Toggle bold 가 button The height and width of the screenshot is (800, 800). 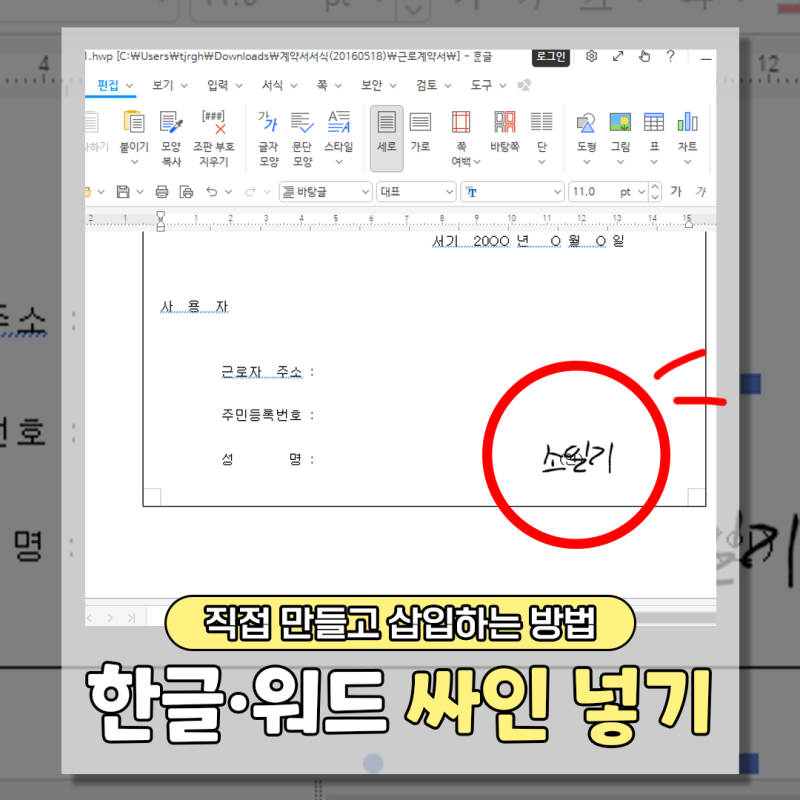[676, 191]
